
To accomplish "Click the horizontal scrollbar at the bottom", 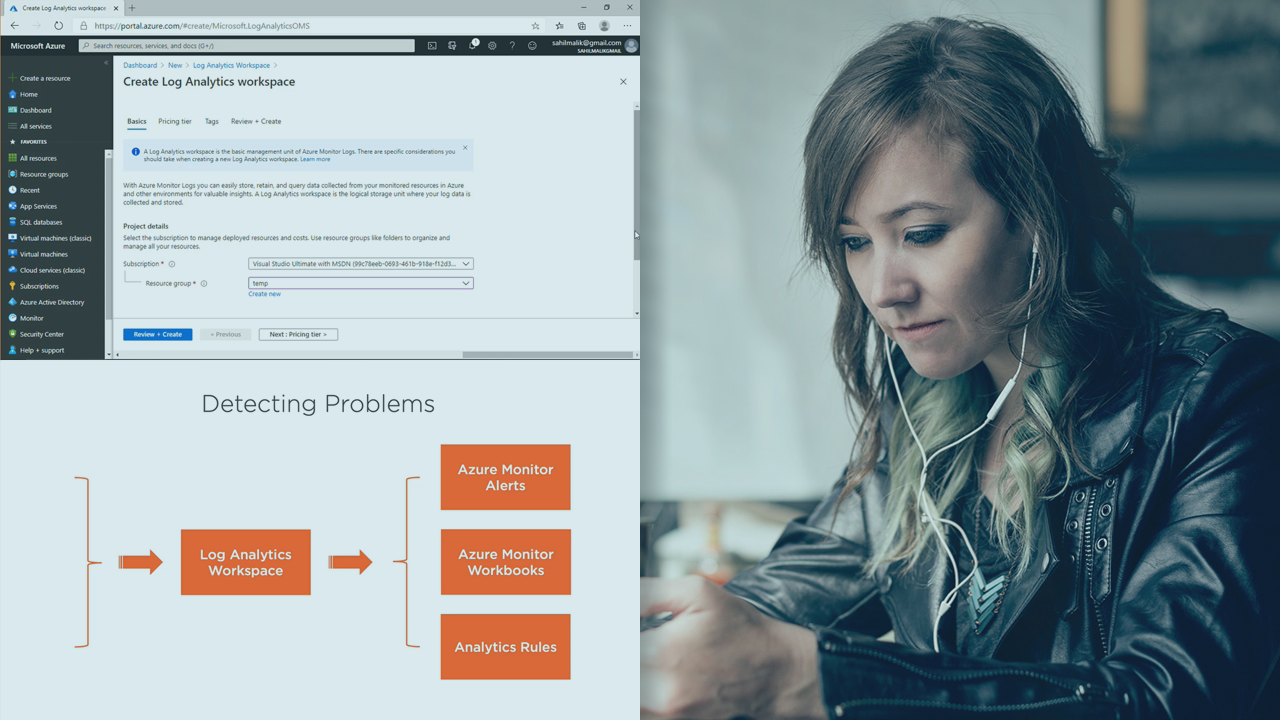I will coord(547,354).
